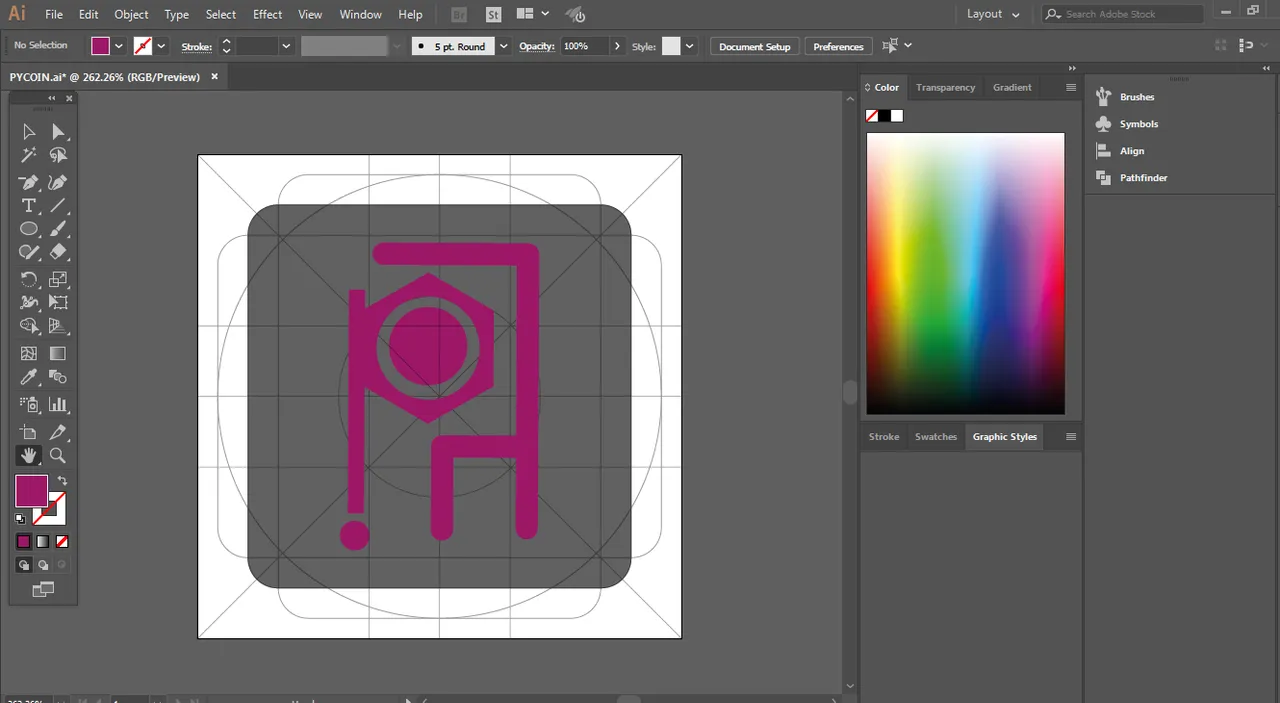Image resolution: width=1280 pixels, height=703 pixels.
Task: Open the Layout workspace switcher
Action: tap(992, 14)
